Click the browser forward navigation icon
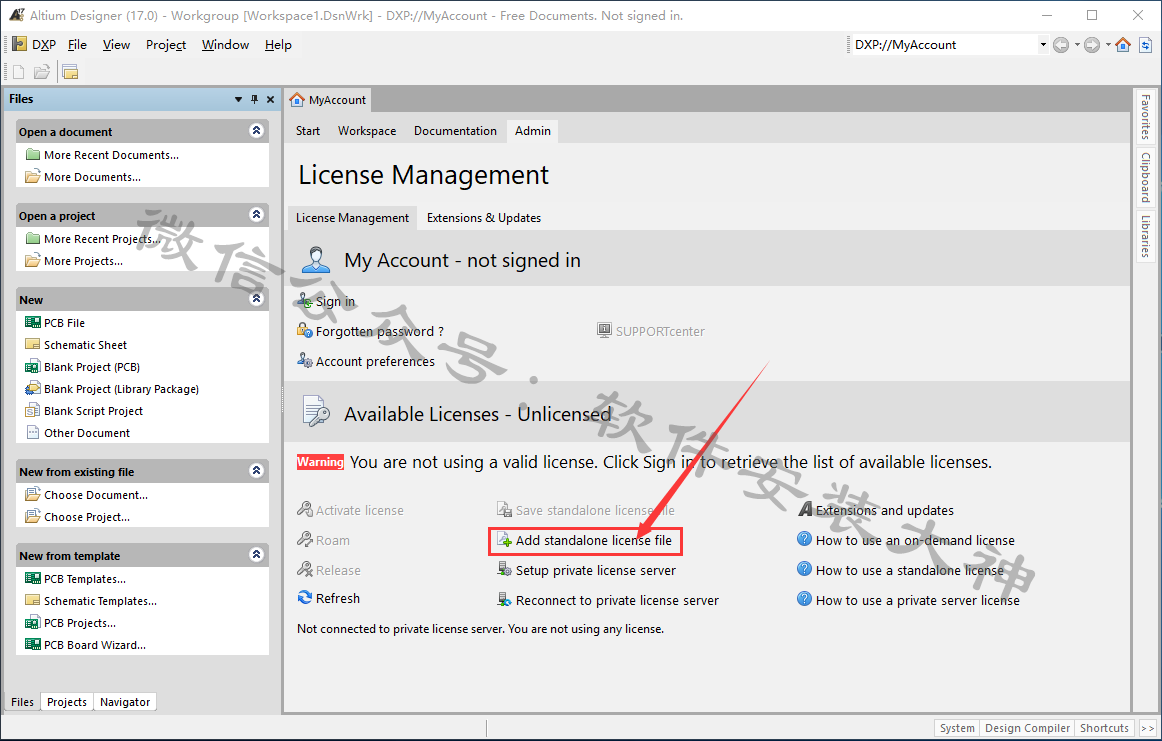Screen dimensions: 1162x741 [x=1092, y=45]
